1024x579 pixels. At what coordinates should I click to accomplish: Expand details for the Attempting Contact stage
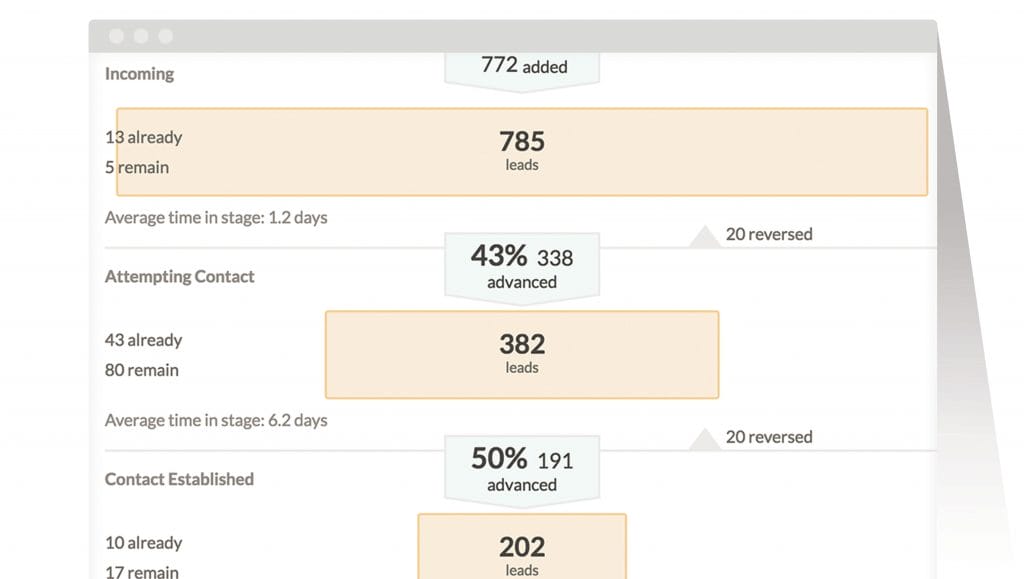pyautogui.click(x=179, y=276)
